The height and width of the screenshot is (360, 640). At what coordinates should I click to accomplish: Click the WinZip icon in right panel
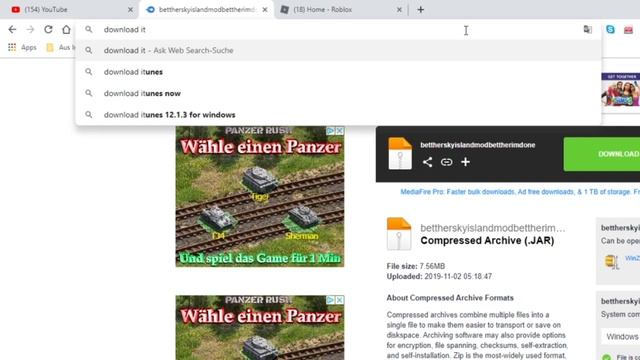point(612,262)
